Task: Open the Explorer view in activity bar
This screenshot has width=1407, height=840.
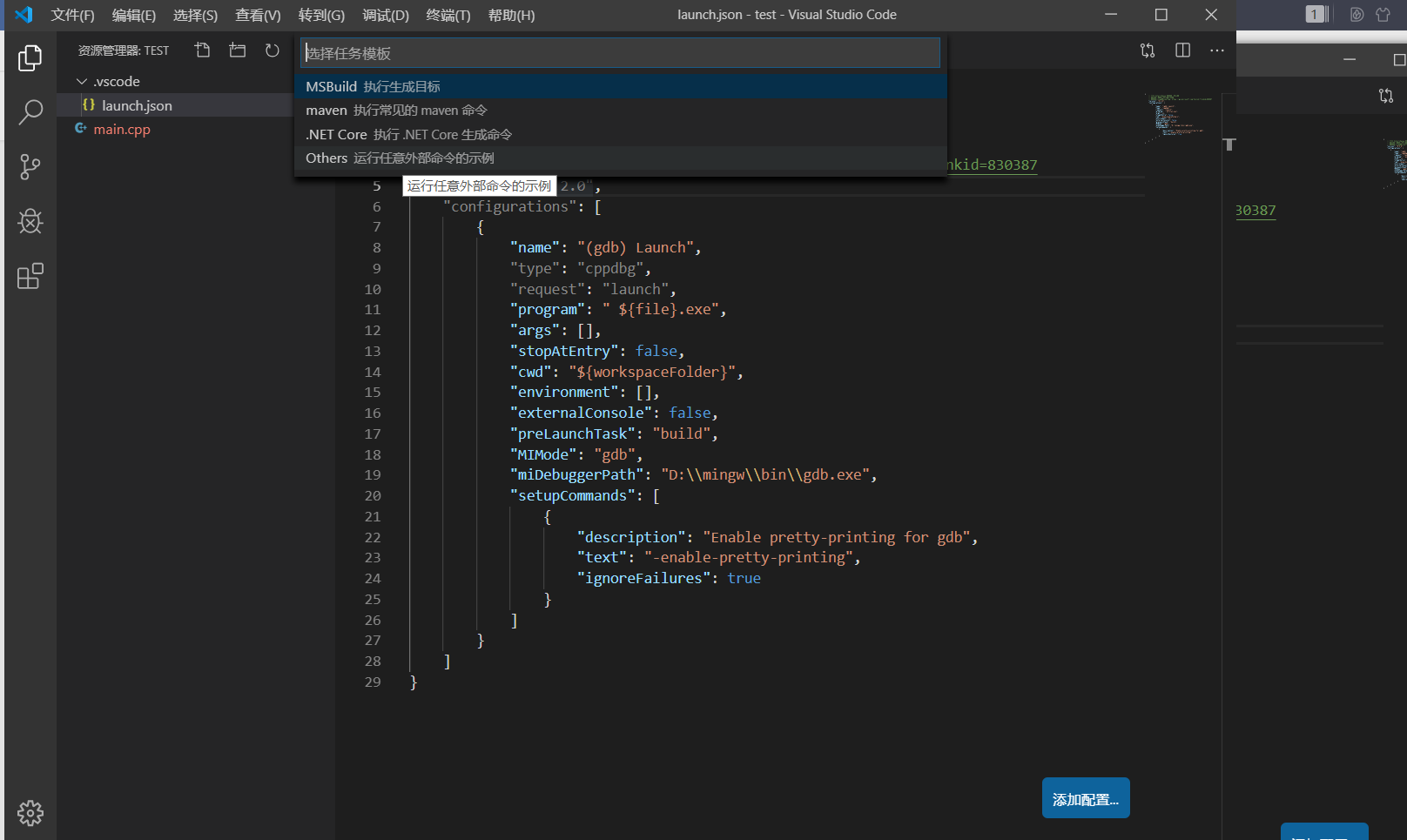Action: click(30, 57)
